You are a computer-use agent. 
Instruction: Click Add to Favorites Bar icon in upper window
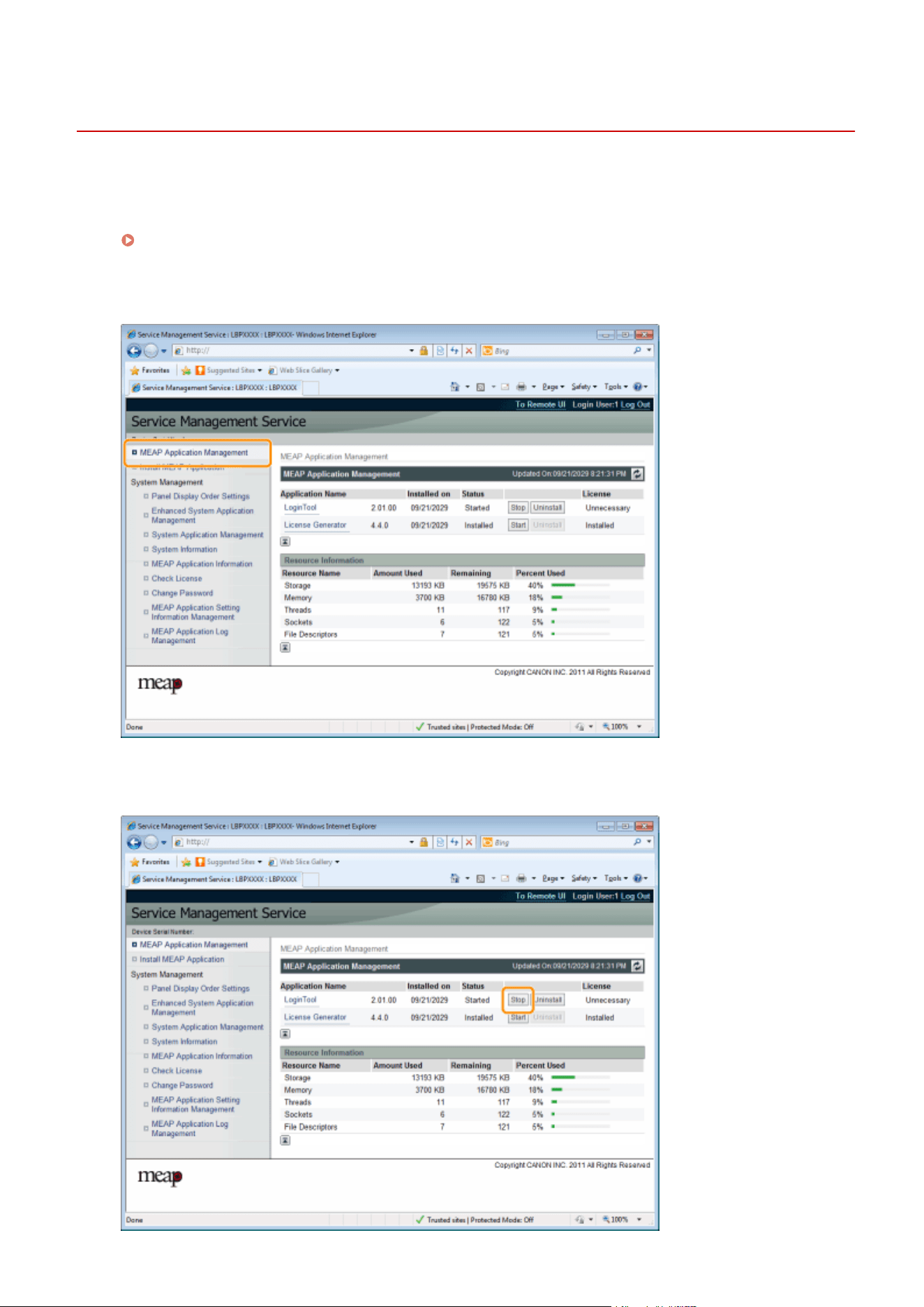186,371
